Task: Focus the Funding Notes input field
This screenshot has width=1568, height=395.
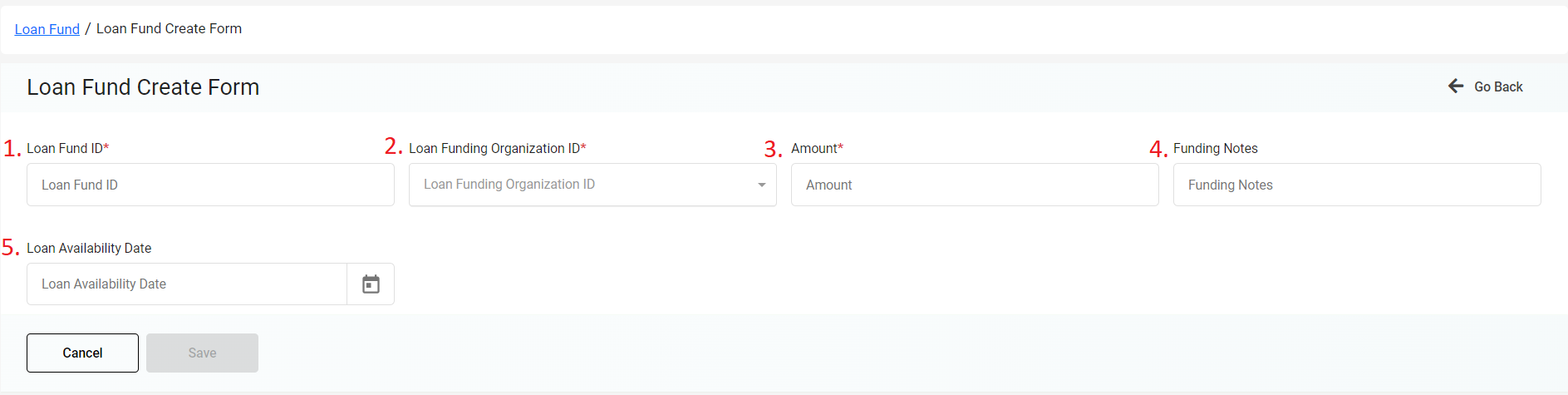Action: (x=1357, y=185)
